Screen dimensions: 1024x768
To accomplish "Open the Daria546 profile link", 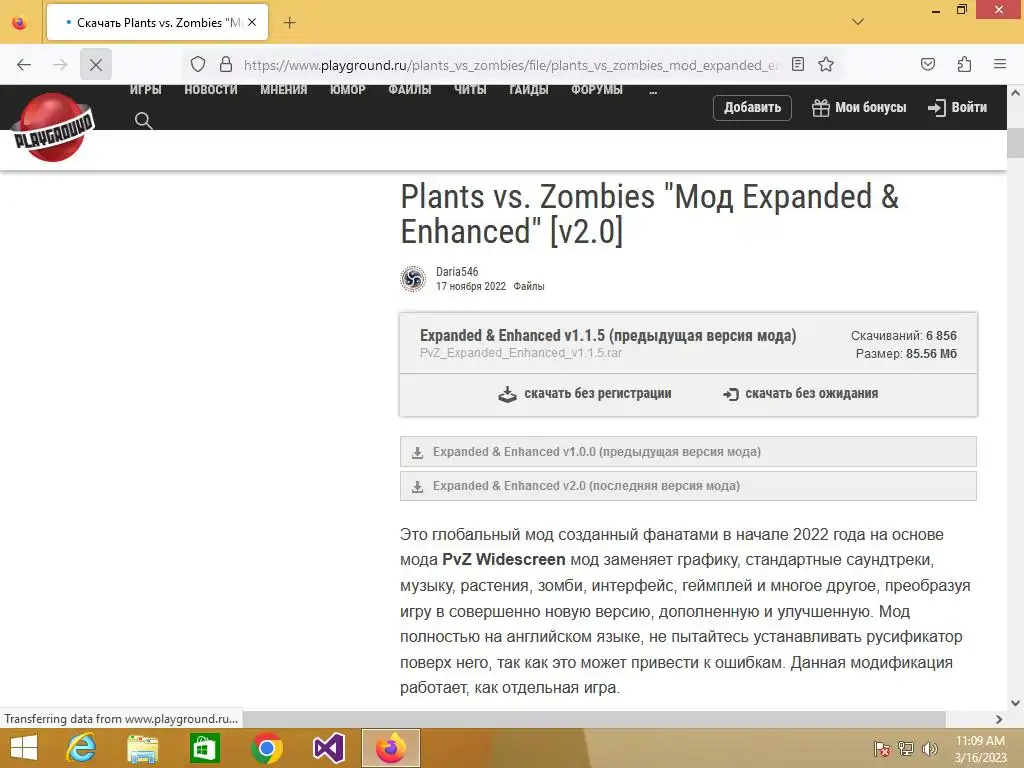I will pyautogui.click(x=457, y=272).
